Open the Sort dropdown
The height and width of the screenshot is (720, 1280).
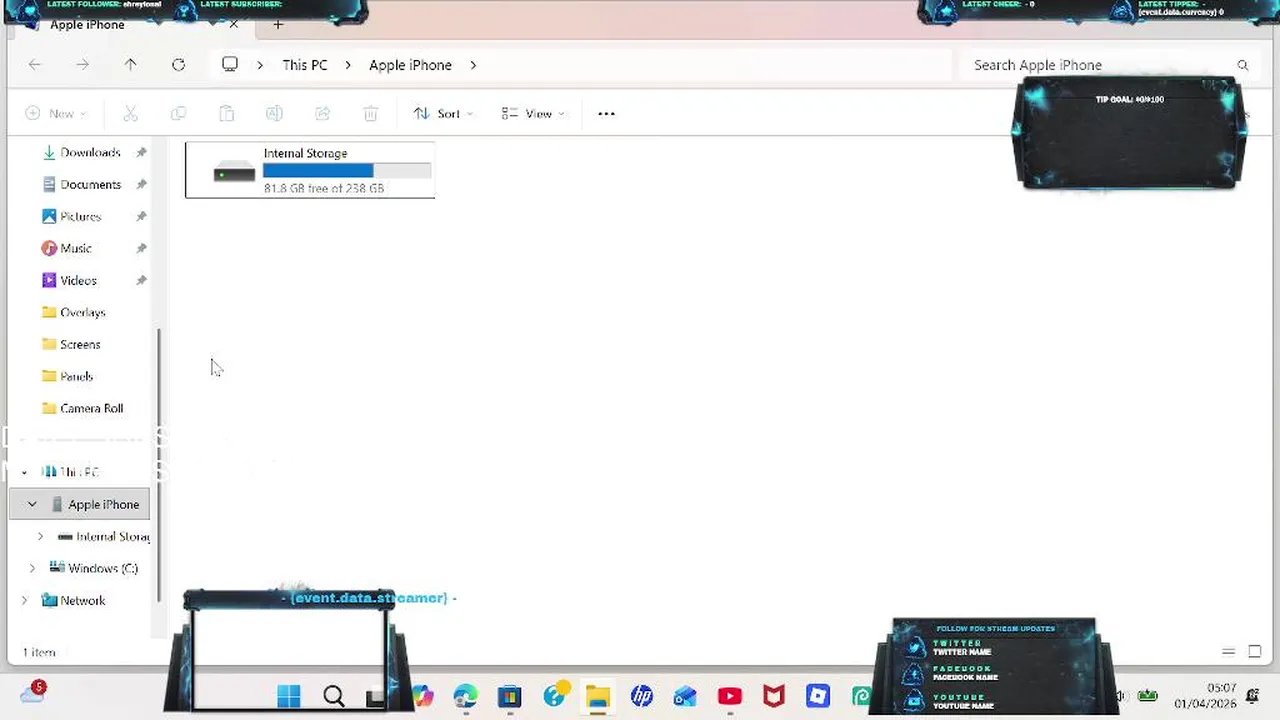[443, 114]
